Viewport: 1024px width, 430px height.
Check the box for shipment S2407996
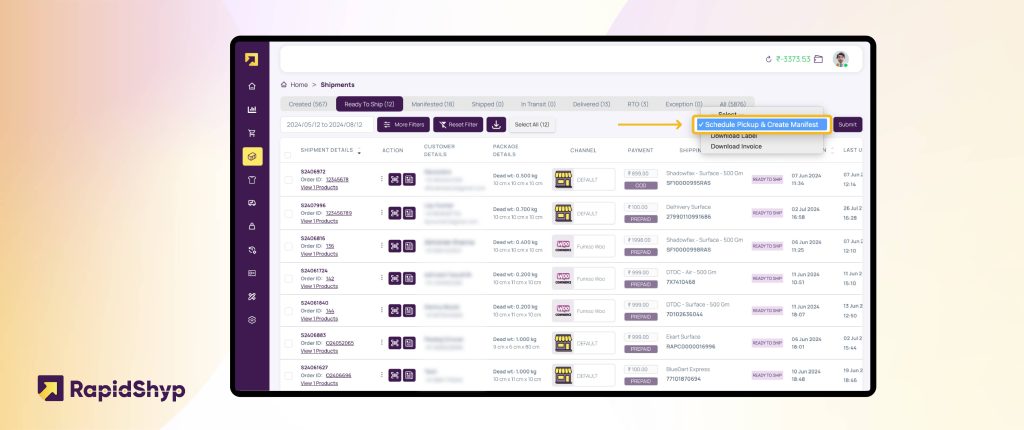288,213
